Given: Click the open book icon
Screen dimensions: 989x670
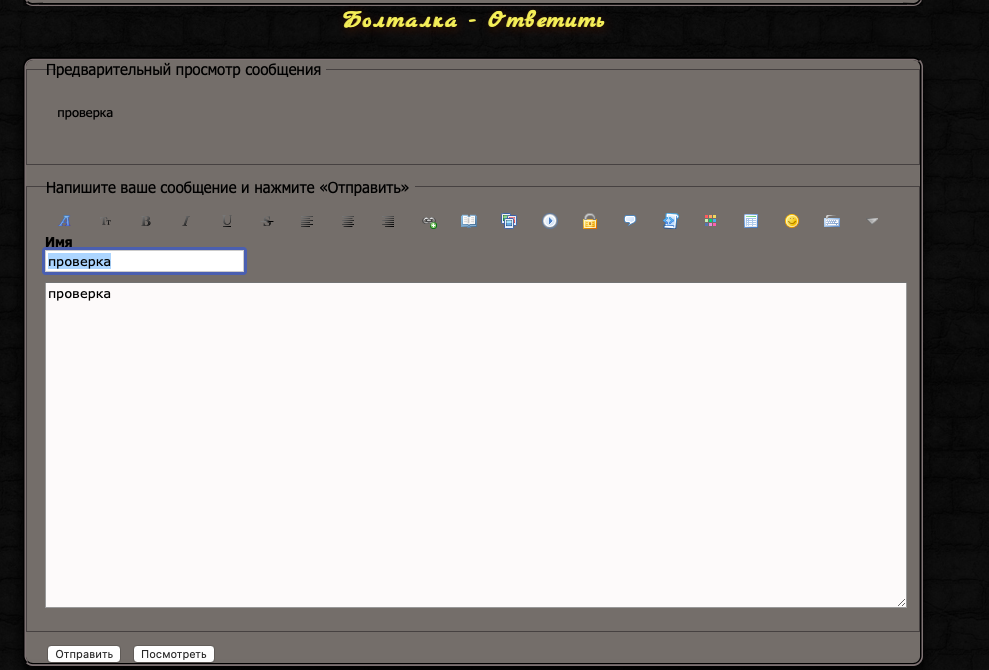Looking at the screenshot, I should (x=469, y=221).
